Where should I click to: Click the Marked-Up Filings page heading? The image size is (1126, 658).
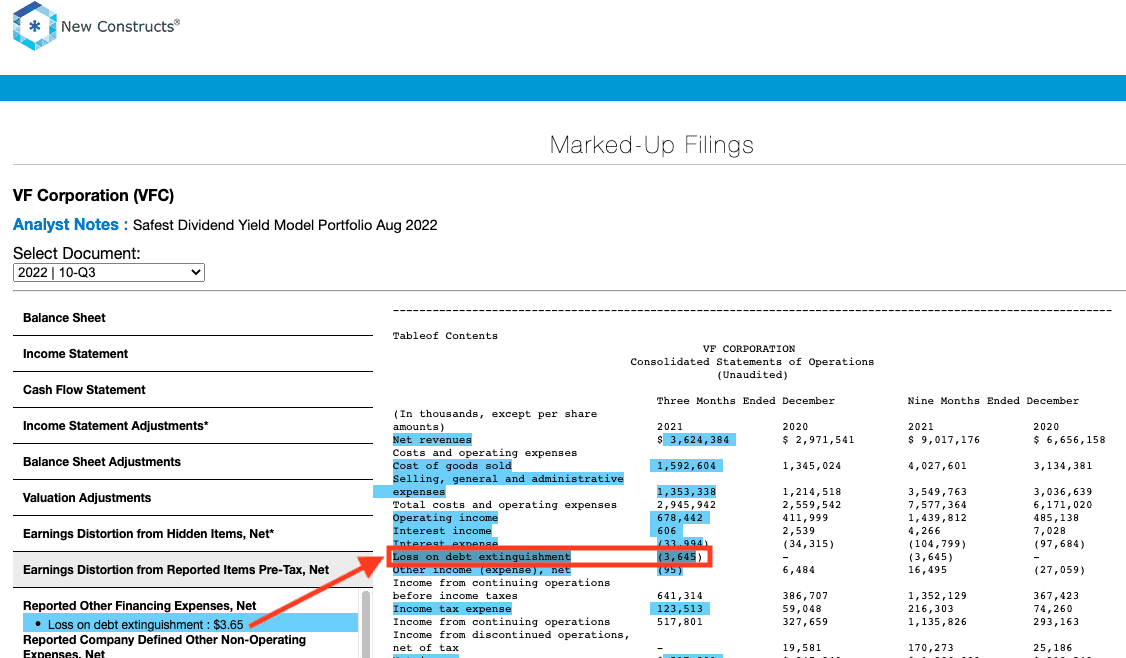click(x=651, y=145)
